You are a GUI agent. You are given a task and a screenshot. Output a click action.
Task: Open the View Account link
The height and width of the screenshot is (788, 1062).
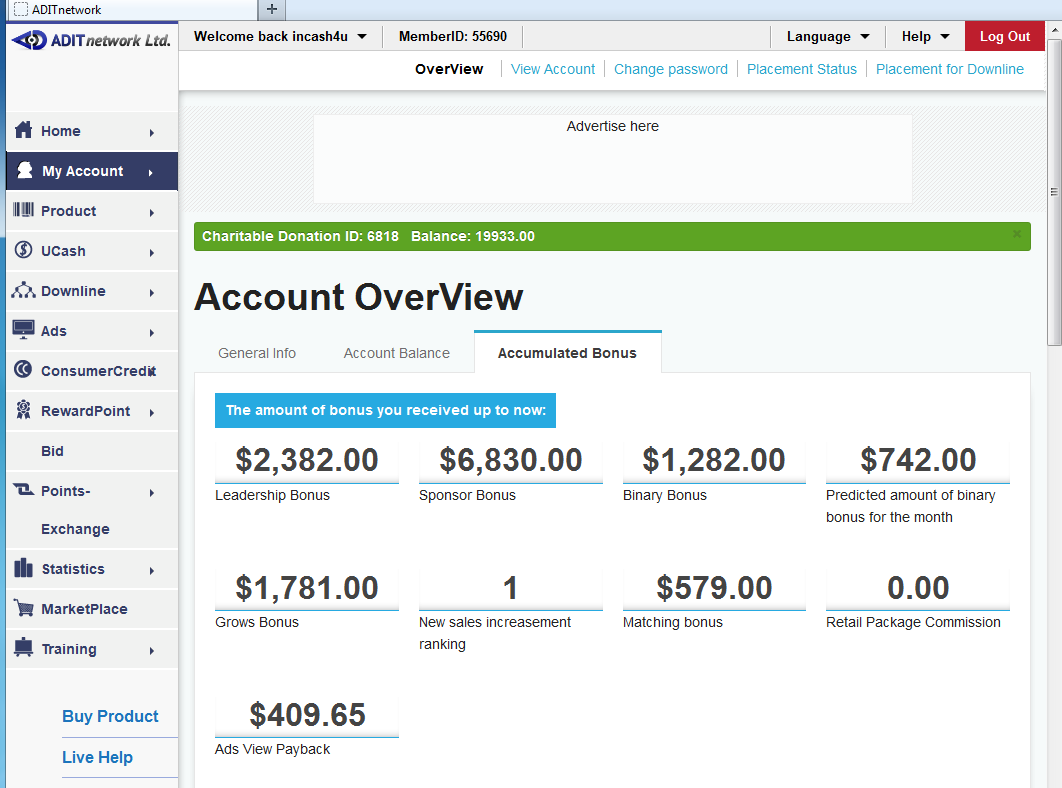click(x=553, y=69)
